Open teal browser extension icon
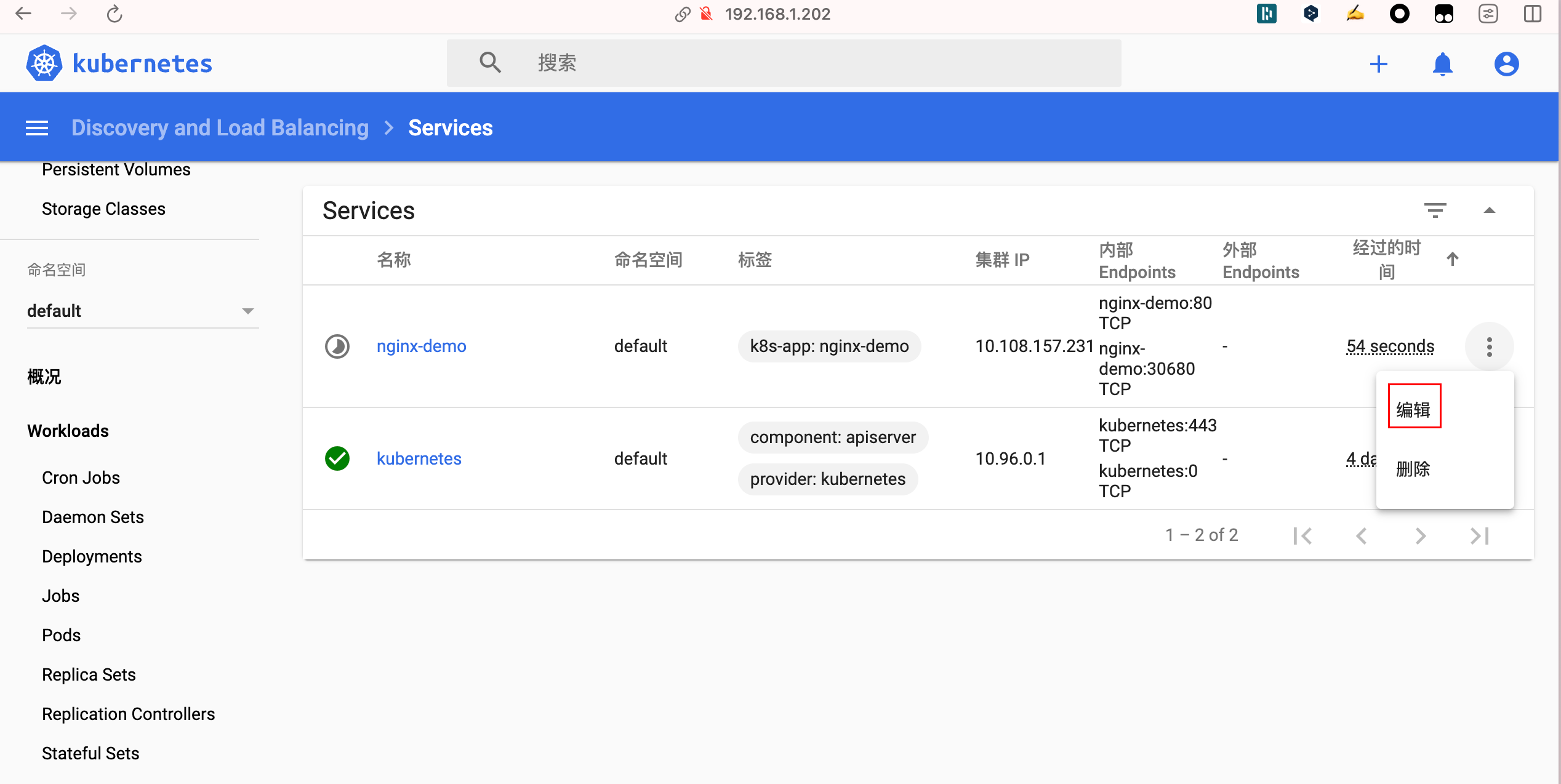Viewport: 1561px width, 784px height. coord(1266,14)
